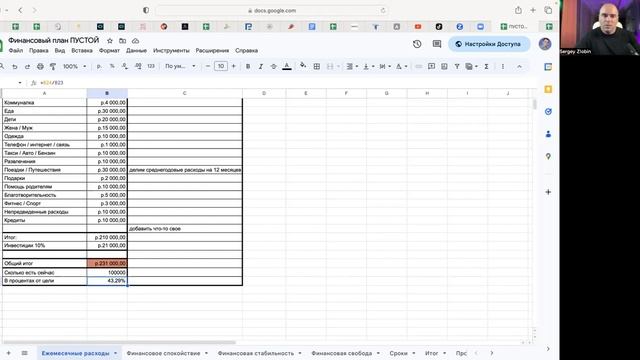Add a new sheet with plus
Viewport: 640px width, 360px height.
(8, 353)
